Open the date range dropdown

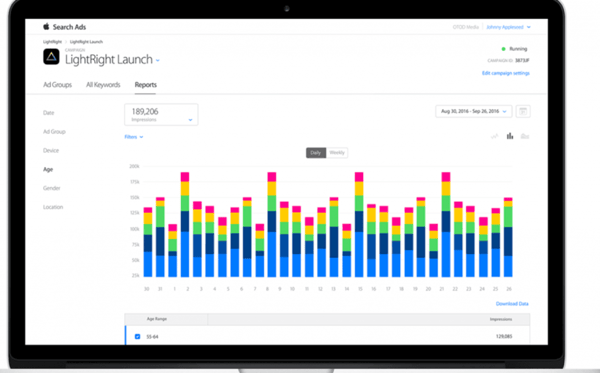point(474,111)
